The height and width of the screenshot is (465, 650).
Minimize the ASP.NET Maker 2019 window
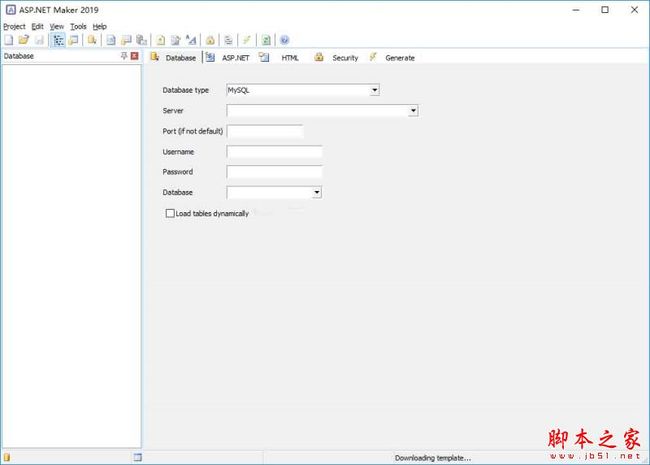[576, 10]
